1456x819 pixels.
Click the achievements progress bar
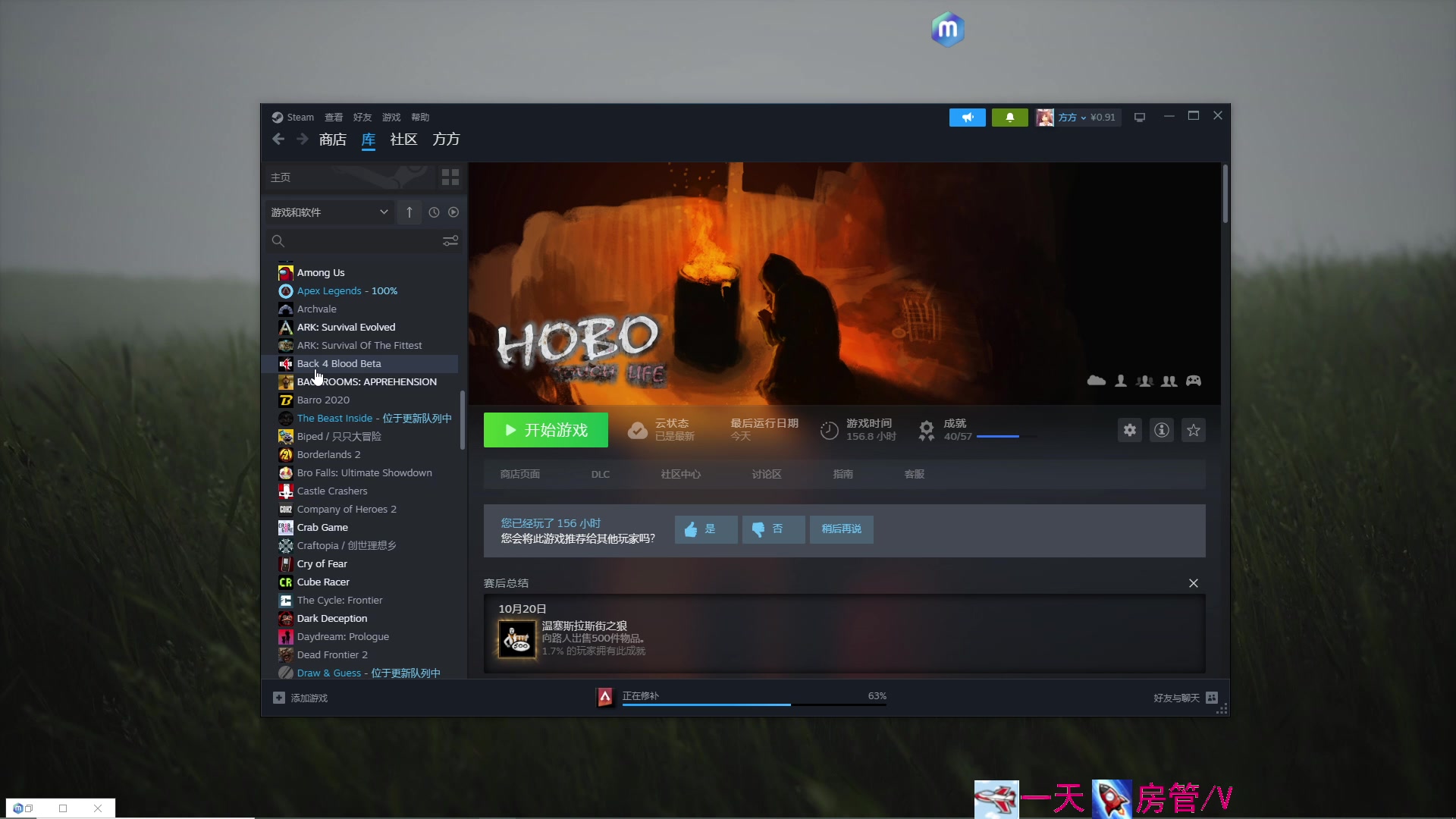(x=1006, y=437)
